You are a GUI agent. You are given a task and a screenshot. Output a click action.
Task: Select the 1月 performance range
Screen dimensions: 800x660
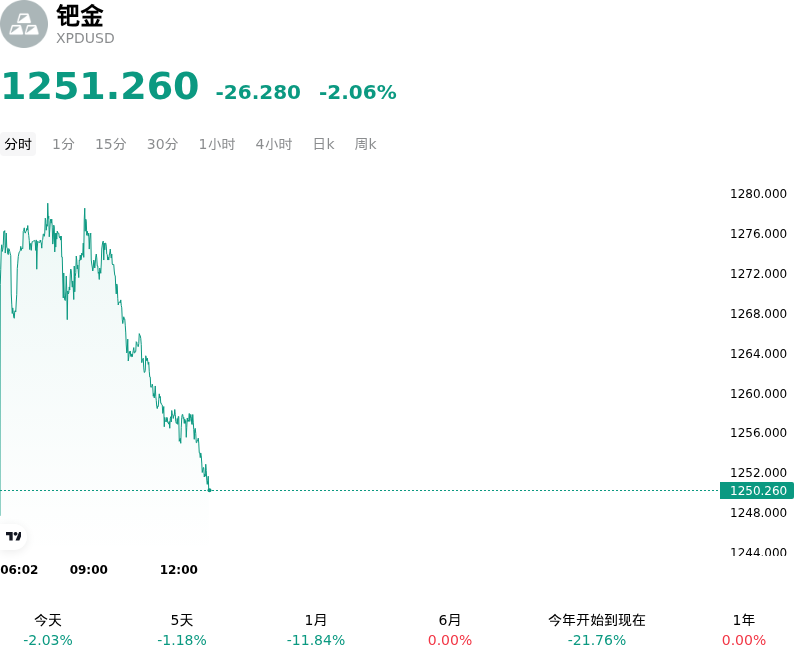[x=316, y=630]
